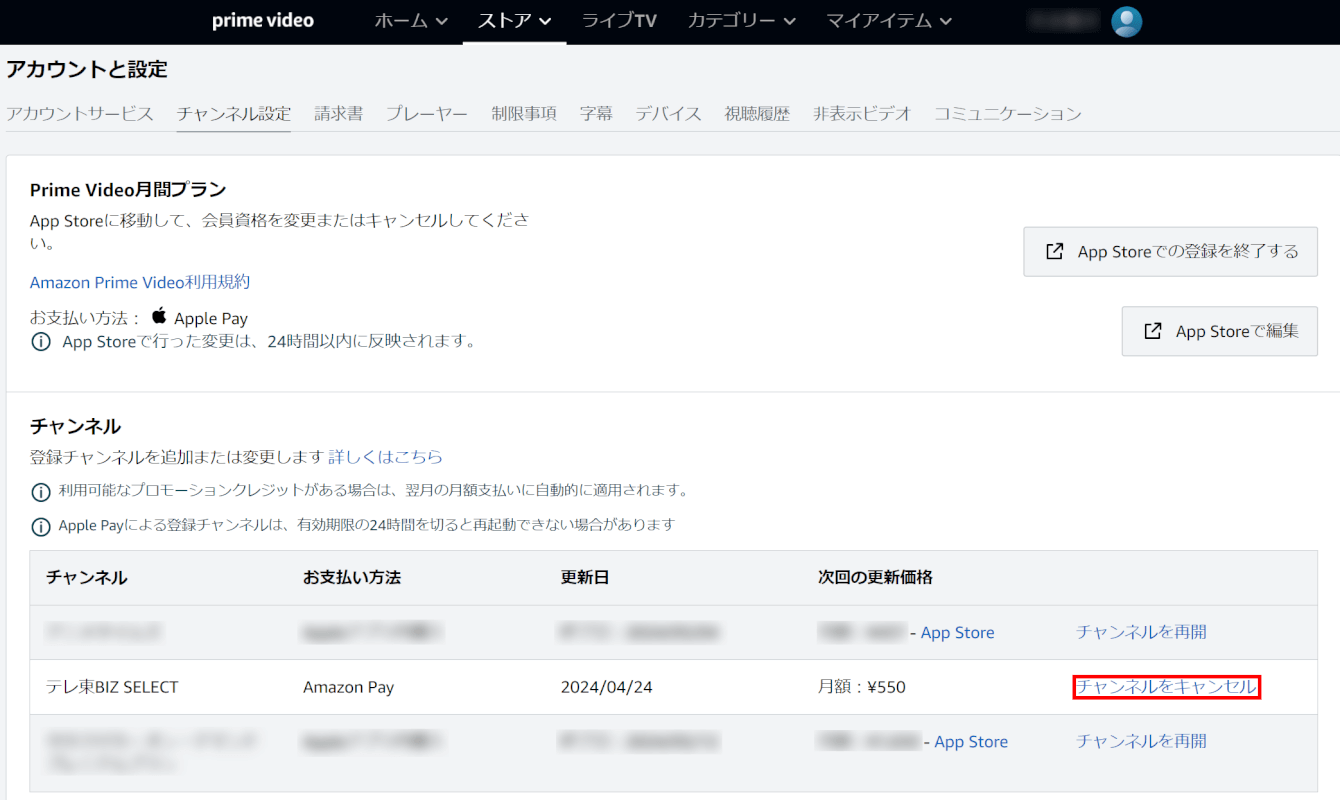Click the 2024/04/24 renewal date
The height and width of the screenshot is (800, 1340).
point(606,687)
